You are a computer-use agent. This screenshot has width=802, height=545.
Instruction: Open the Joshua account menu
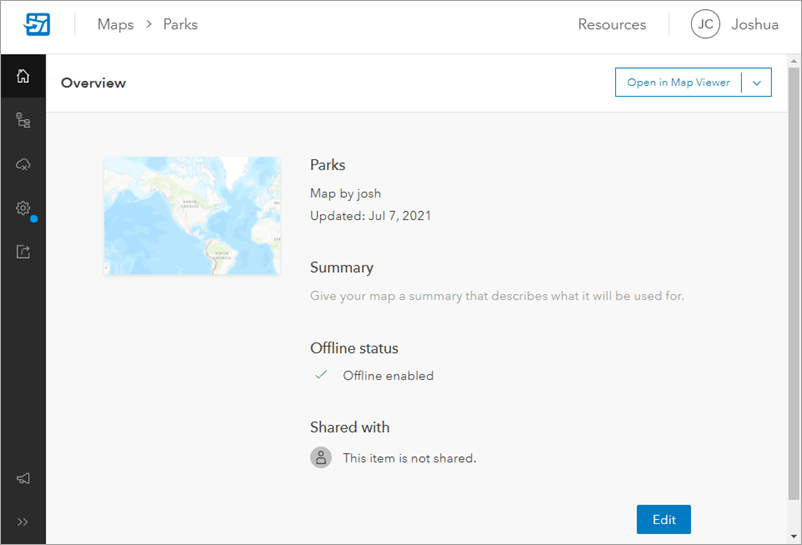pyautogui.click(x=754, y=24)
